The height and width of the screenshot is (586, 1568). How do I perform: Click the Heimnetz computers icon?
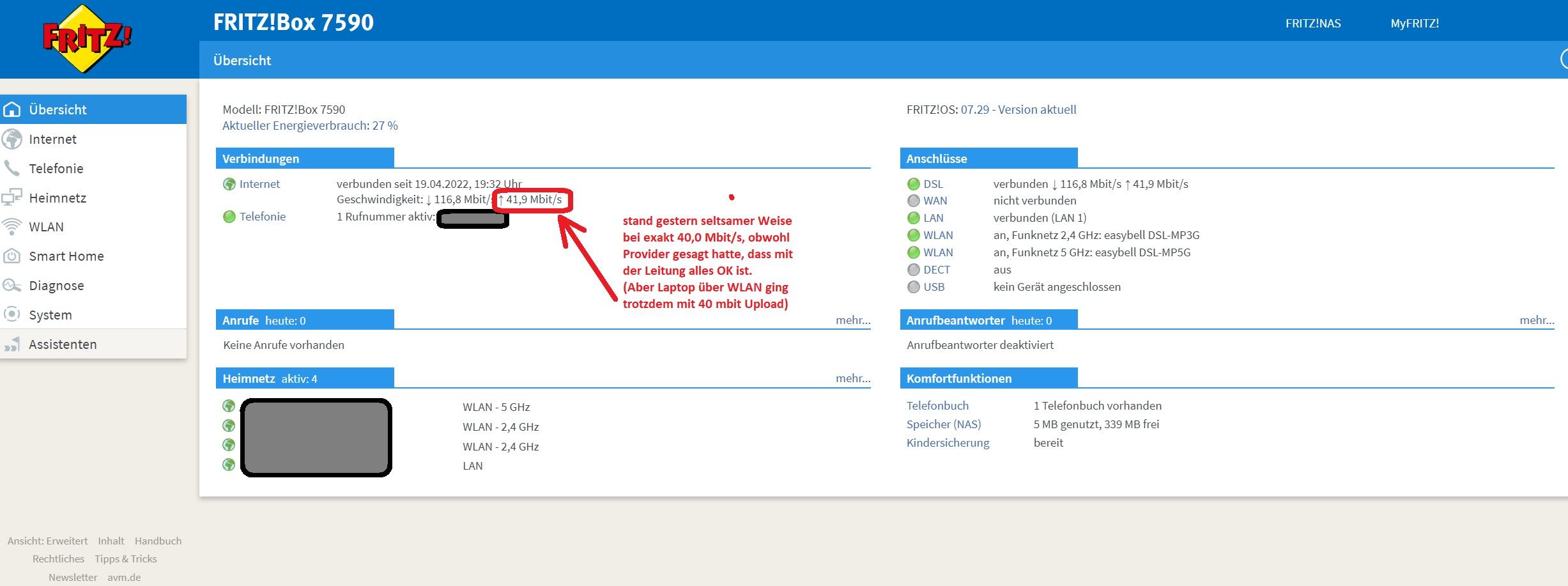(x=12, y=197)
